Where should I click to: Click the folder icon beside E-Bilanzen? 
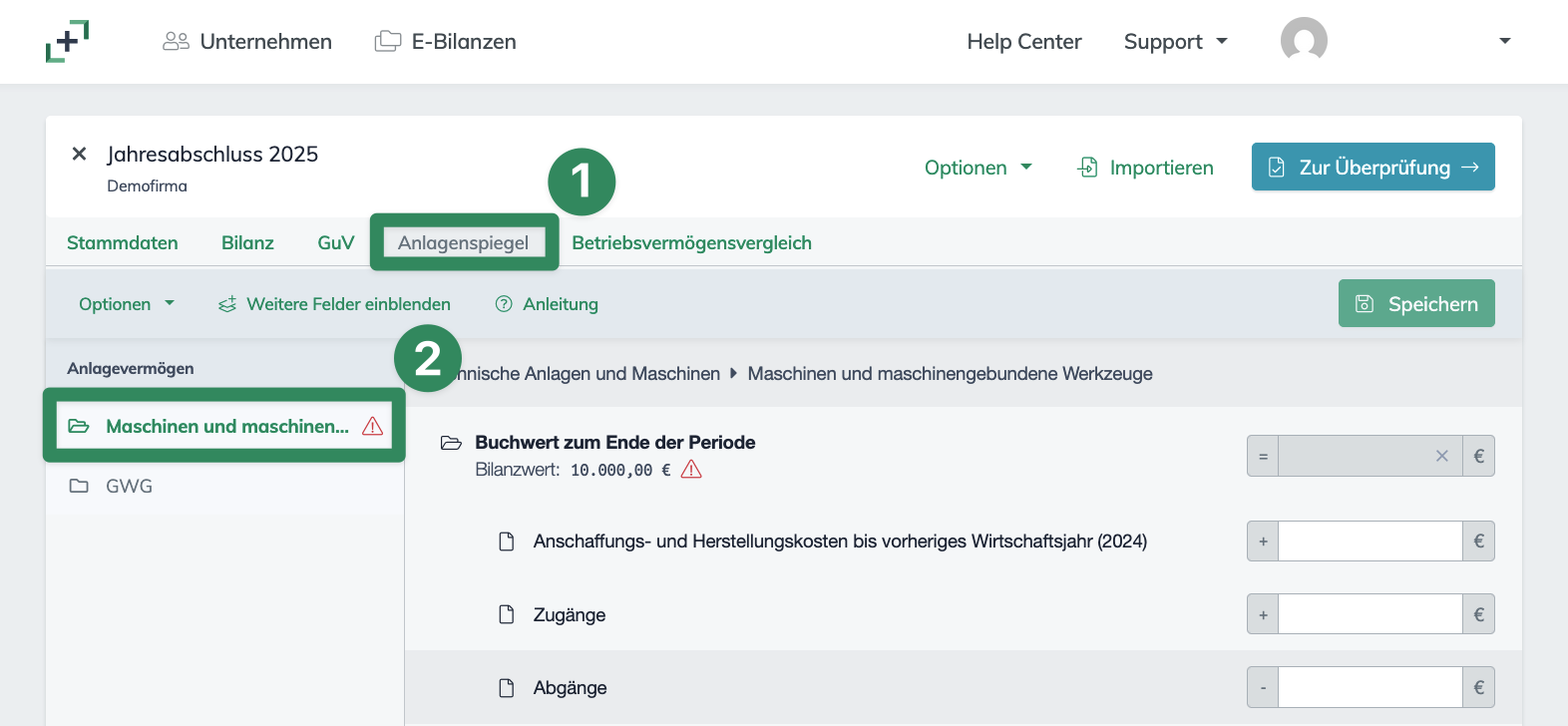(387, 41)
